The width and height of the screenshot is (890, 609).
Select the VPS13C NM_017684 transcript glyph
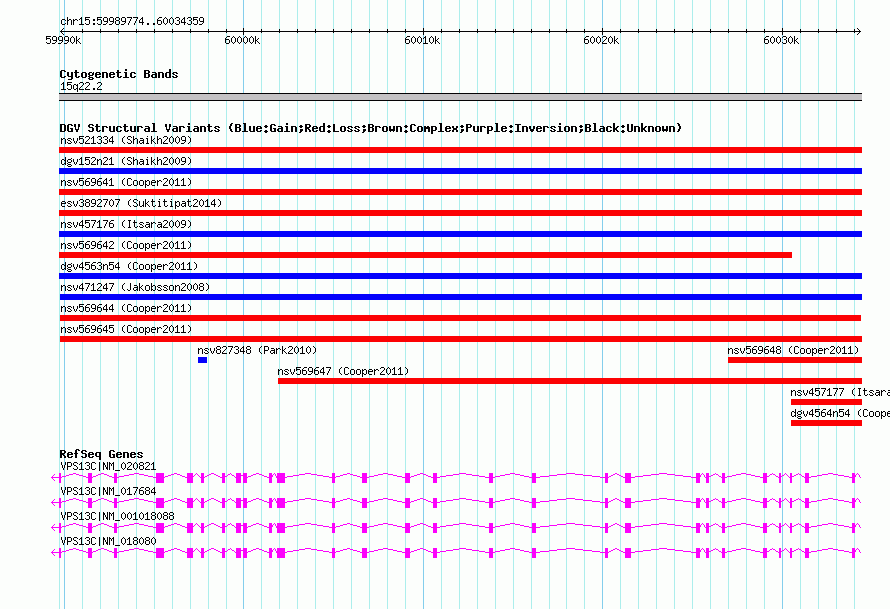456,503
